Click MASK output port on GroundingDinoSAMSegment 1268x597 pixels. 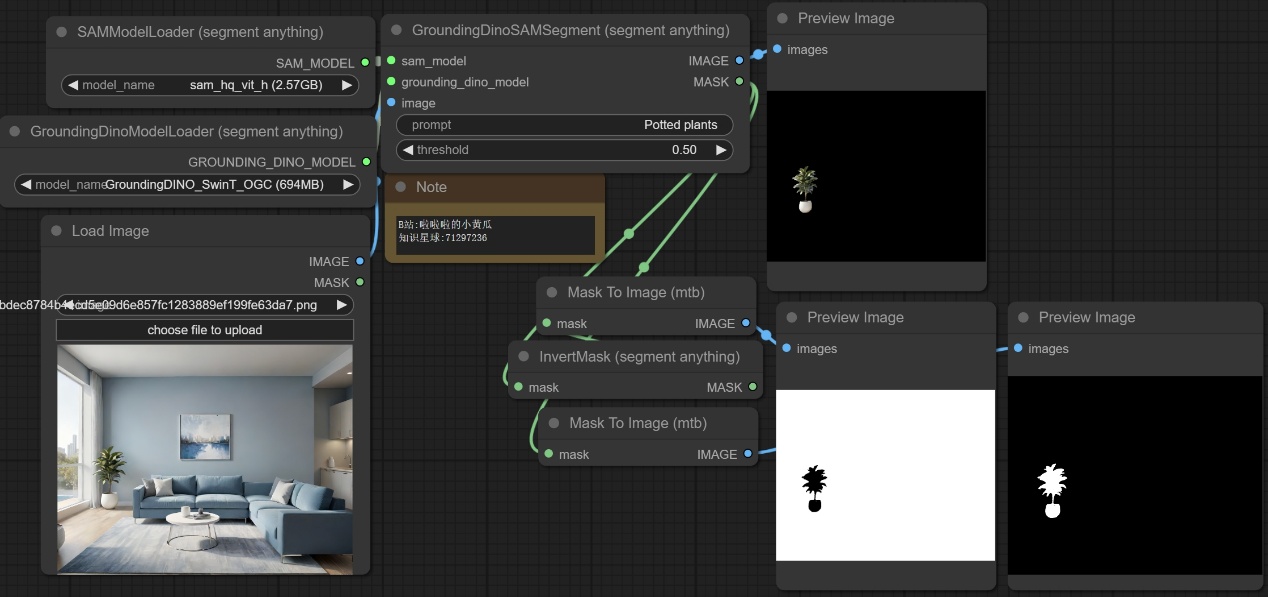point(739,82)
